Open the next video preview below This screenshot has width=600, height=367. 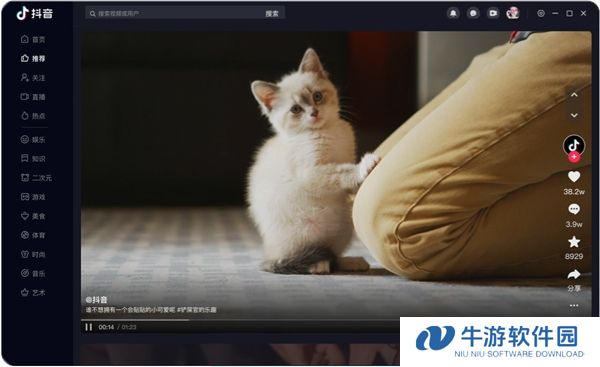pos(240,354)
